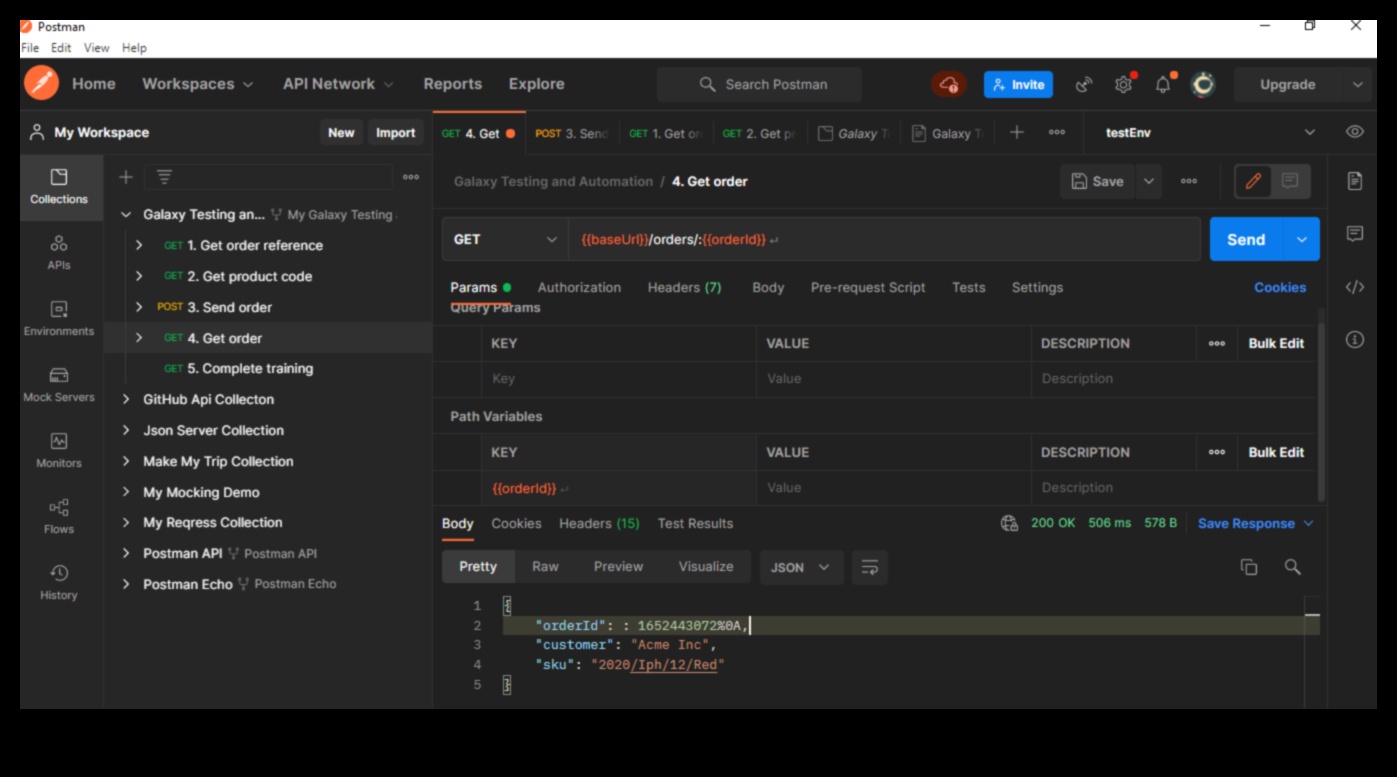Open tab bar three-dot options
This screenshot has height=777, width=1397.
tap(1057, 132)
